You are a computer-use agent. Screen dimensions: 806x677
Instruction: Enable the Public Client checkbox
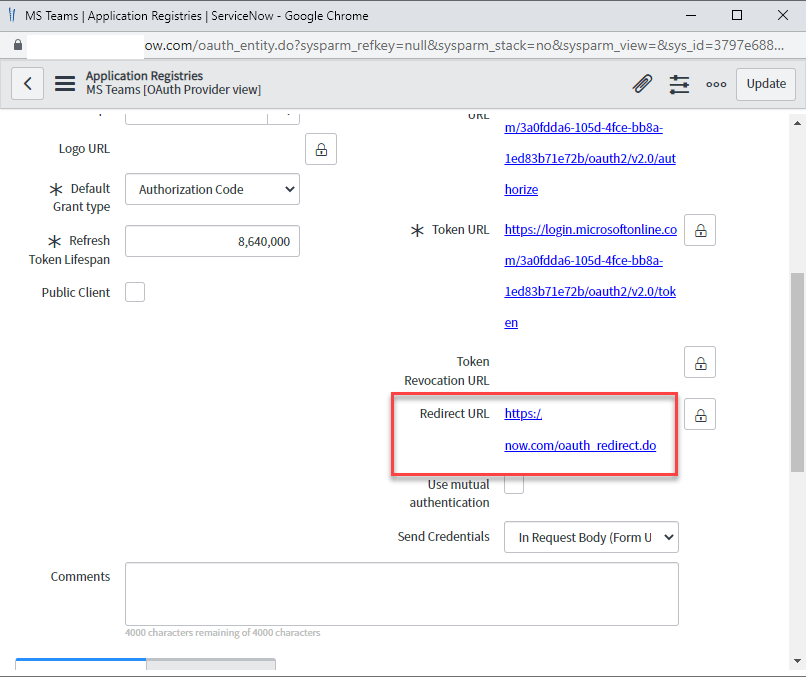[x=134, y=292]
